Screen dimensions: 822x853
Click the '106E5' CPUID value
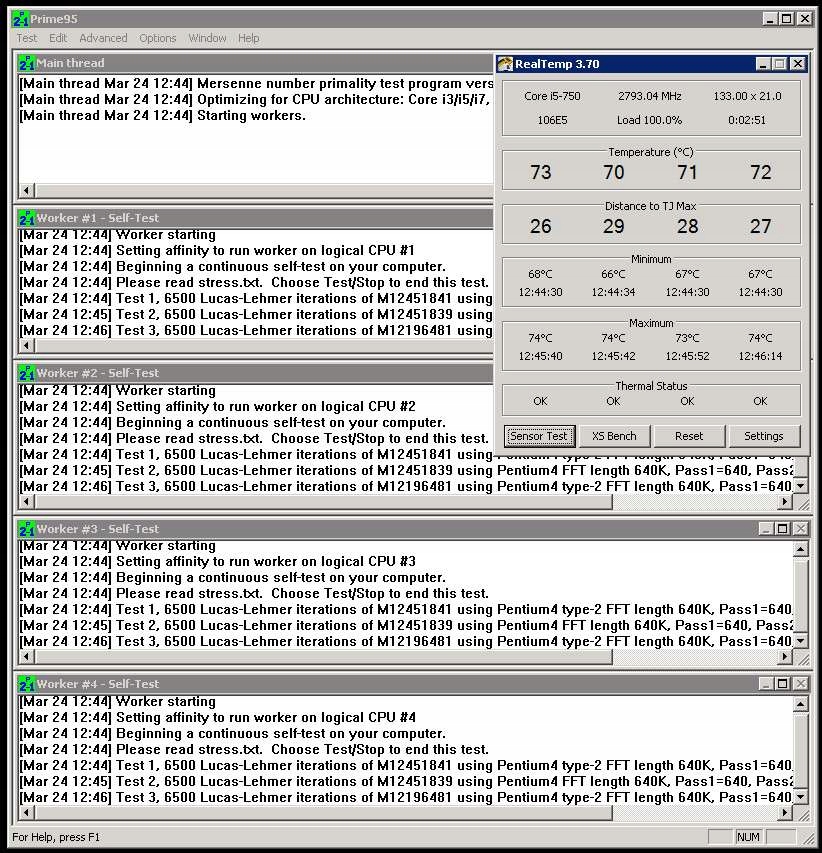pos(552,120)
